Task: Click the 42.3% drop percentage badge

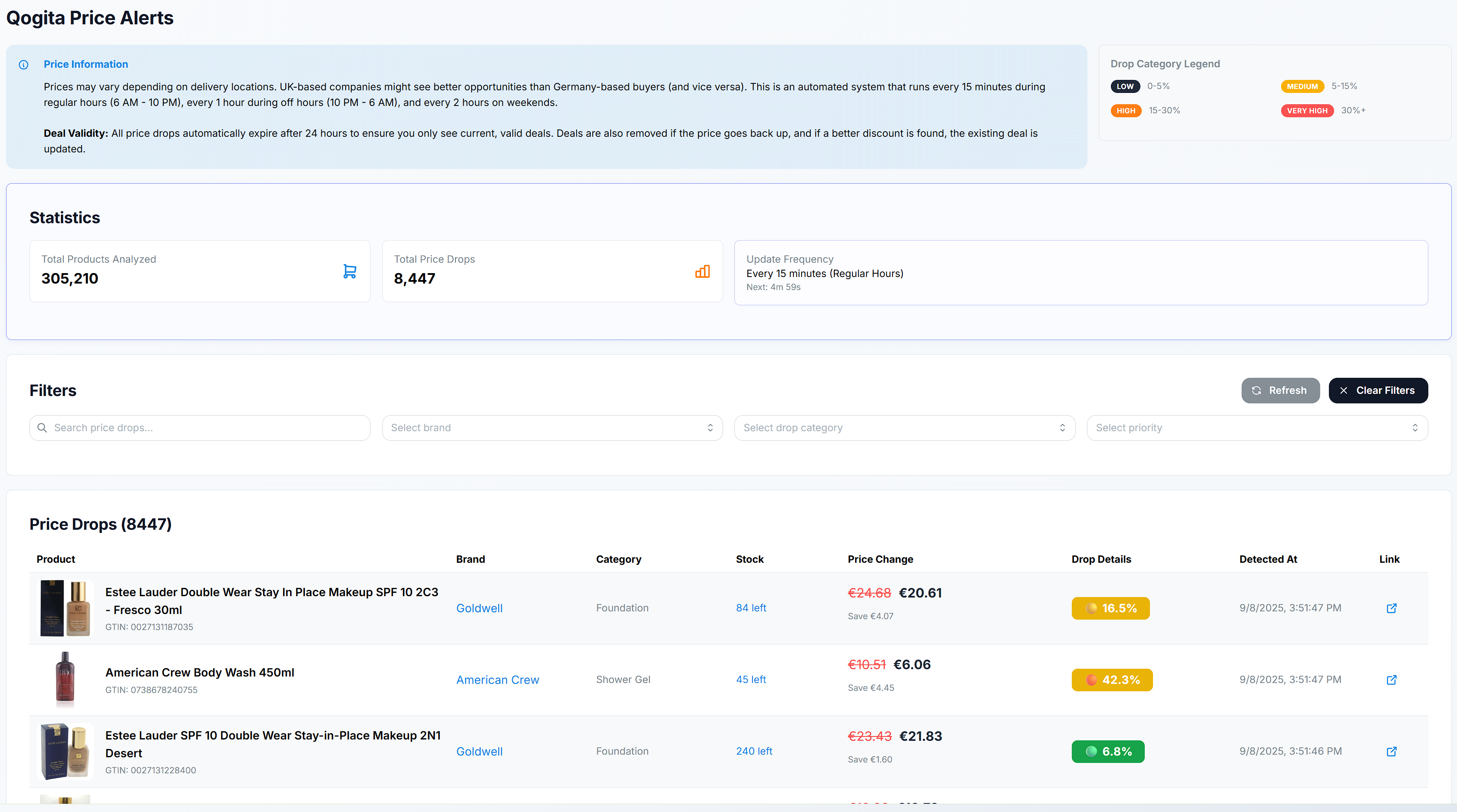Action: [1112, 680]
